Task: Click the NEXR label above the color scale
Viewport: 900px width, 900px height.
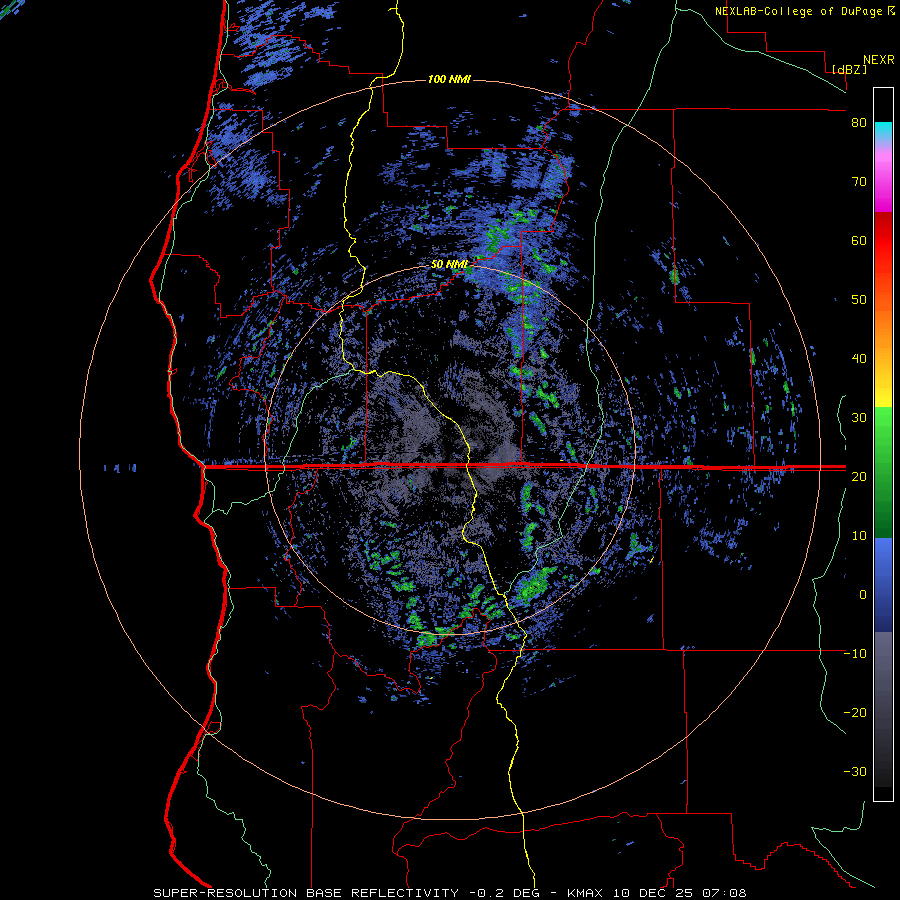Action: (x=879, y=60)
